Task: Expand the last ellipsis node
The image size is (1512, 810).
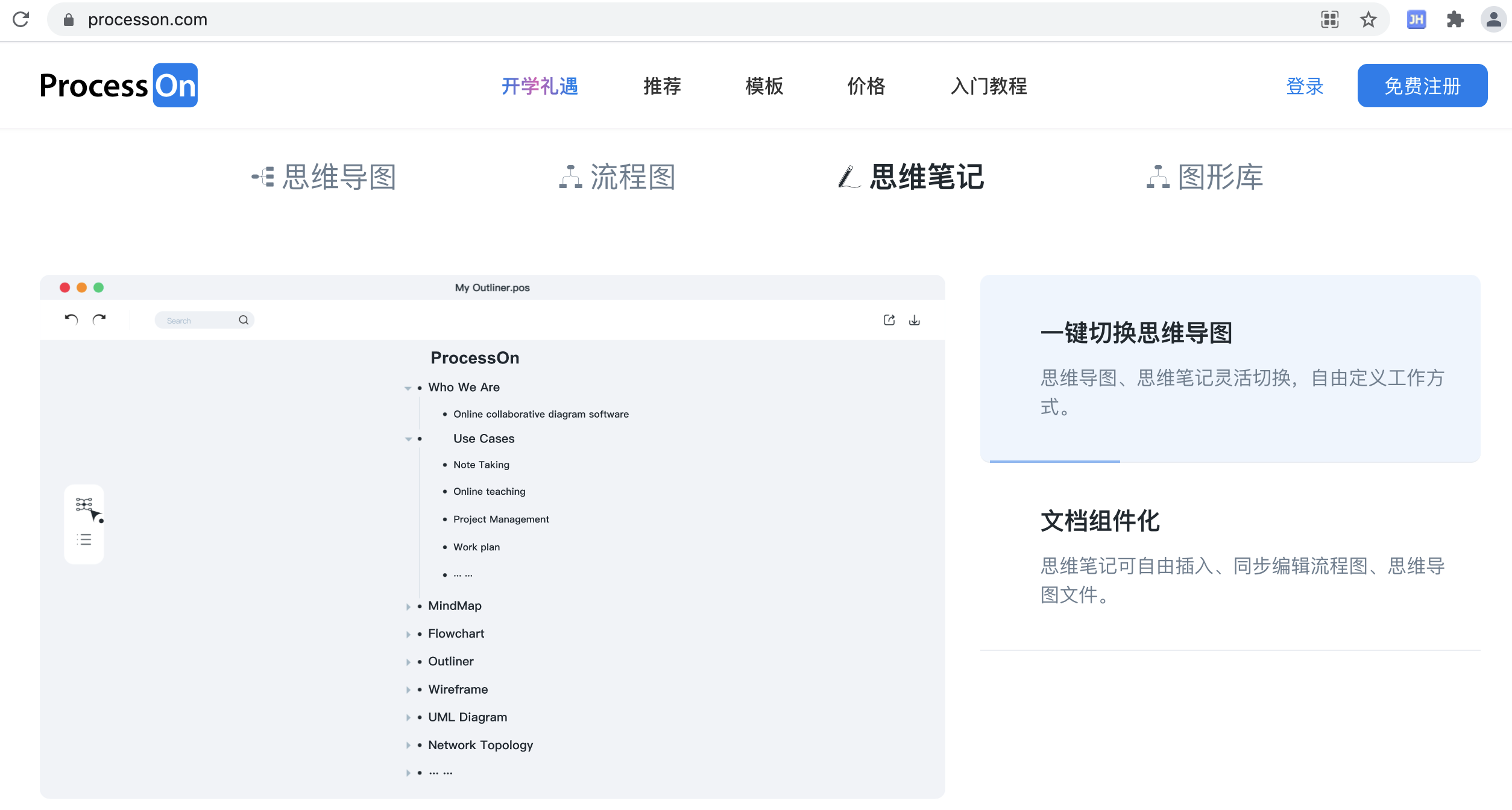Action: click(x=408, y=773)
